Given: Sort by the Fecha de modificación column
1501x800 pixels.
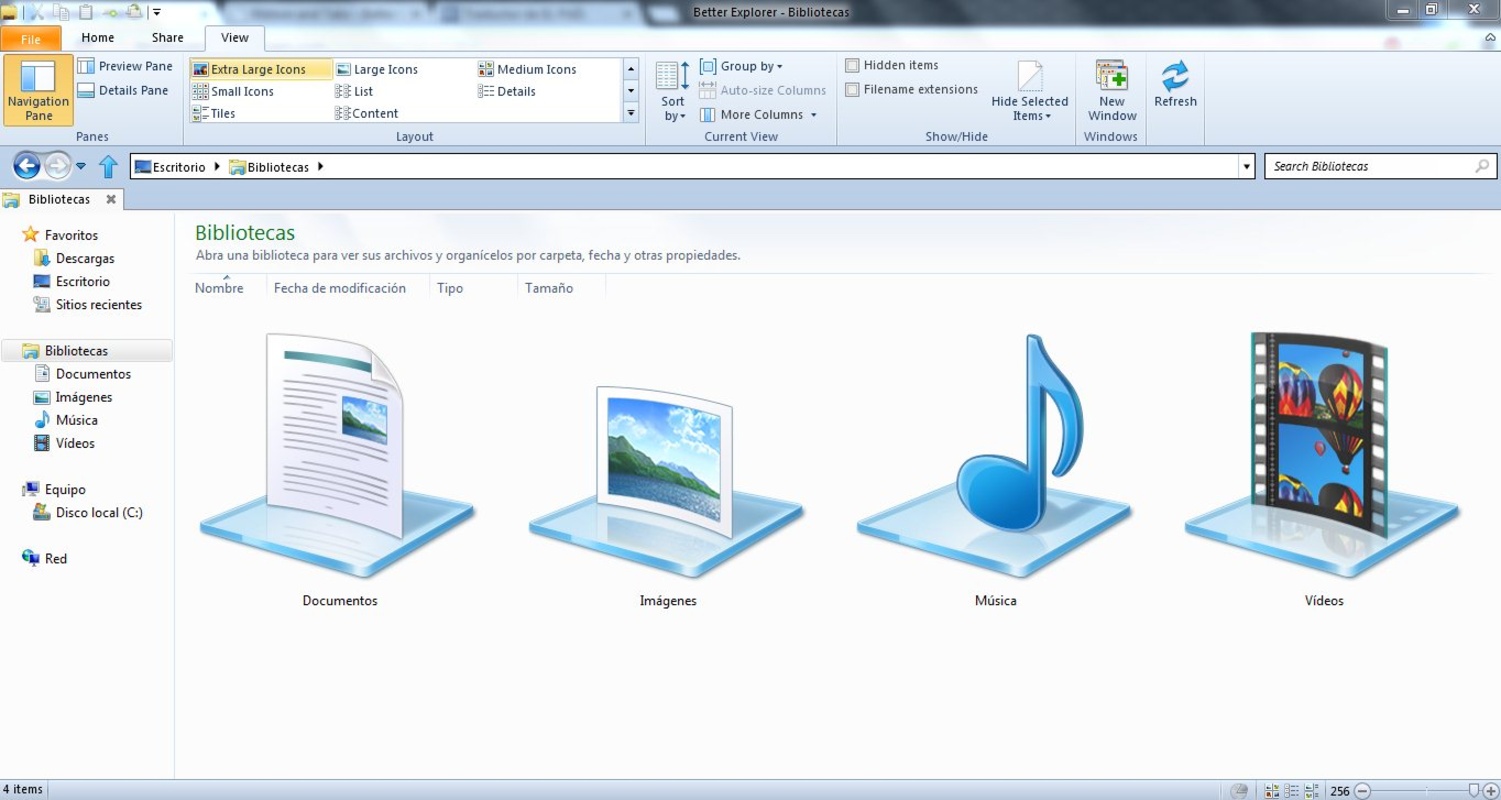Looking at the screenshot, I should tap(340, 288).
